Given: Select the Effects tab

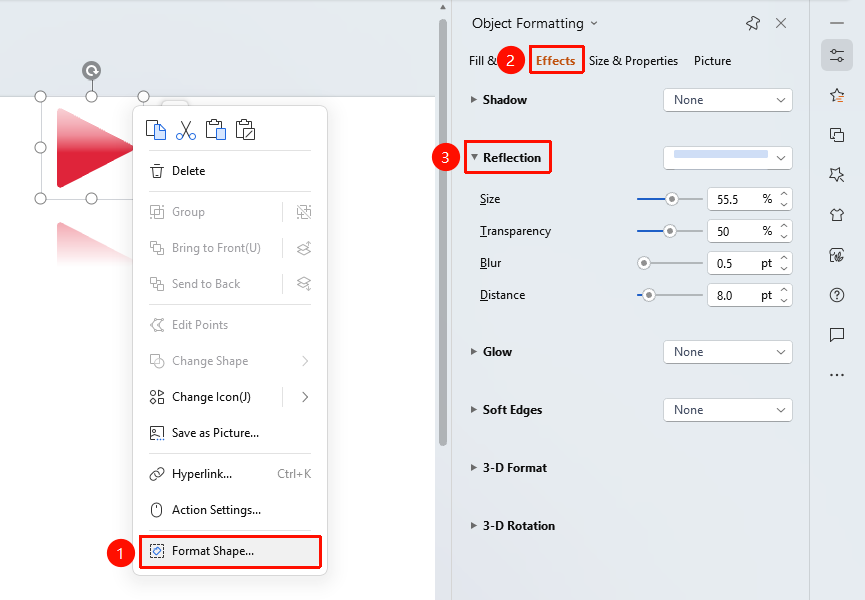Looking at the screenshot, I should [x=556, y=61].
